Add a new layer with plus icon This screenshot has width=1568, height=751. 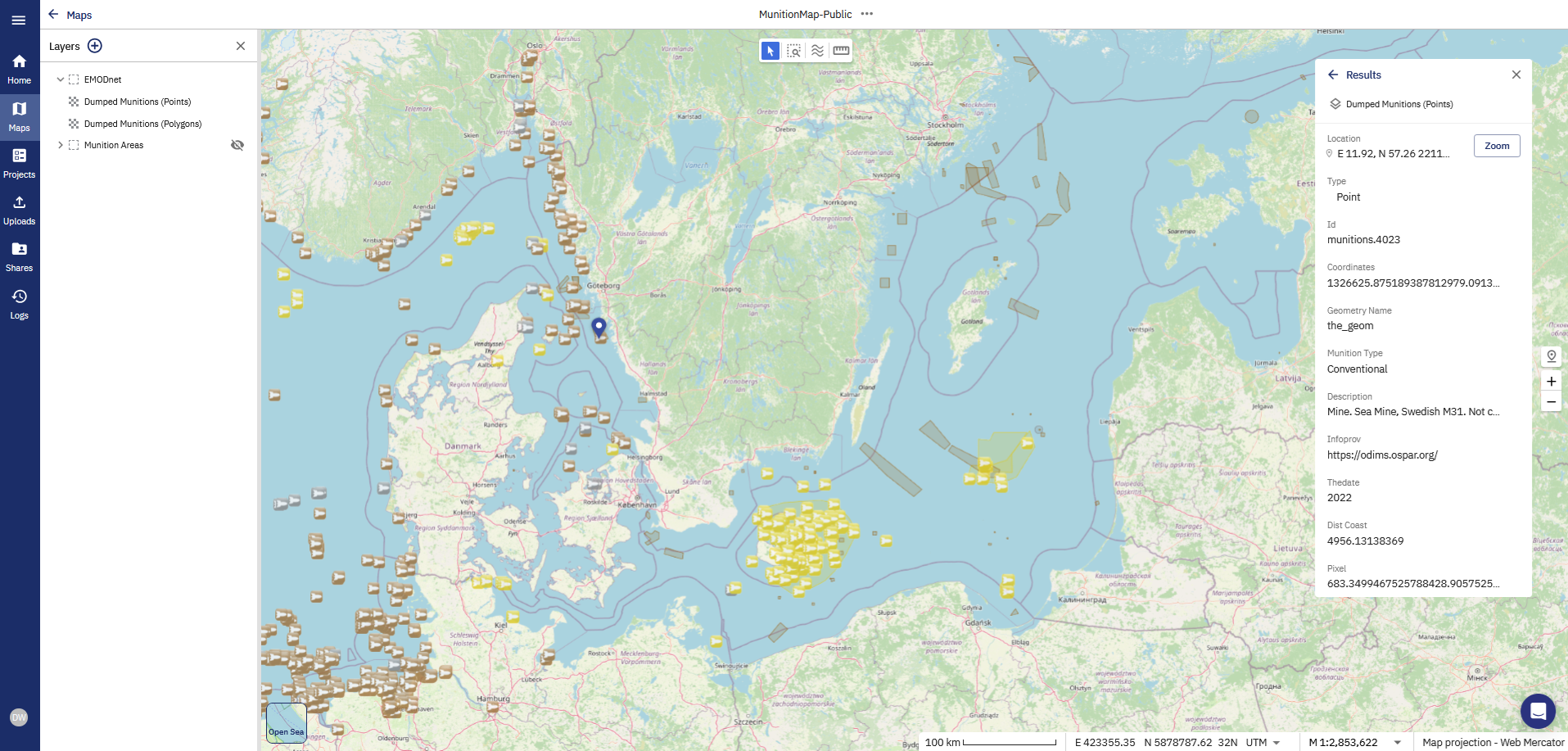click(95, 46)
